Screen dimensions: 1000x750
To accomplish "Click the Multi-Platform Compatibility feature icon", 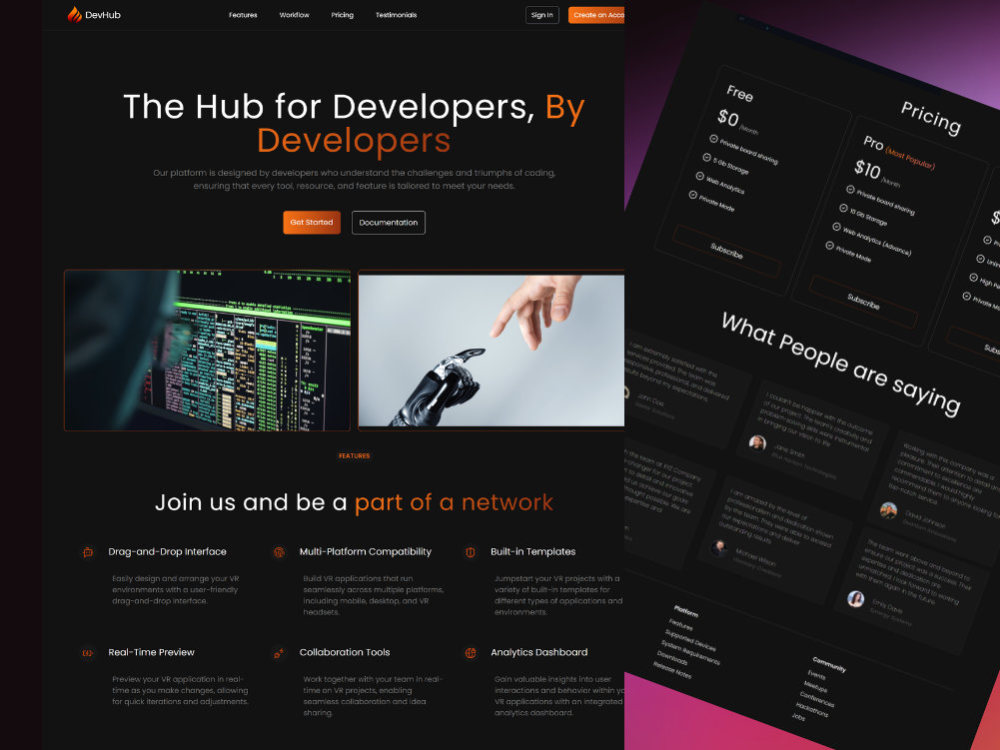I will pyautogui.click(x=279, y=552).
